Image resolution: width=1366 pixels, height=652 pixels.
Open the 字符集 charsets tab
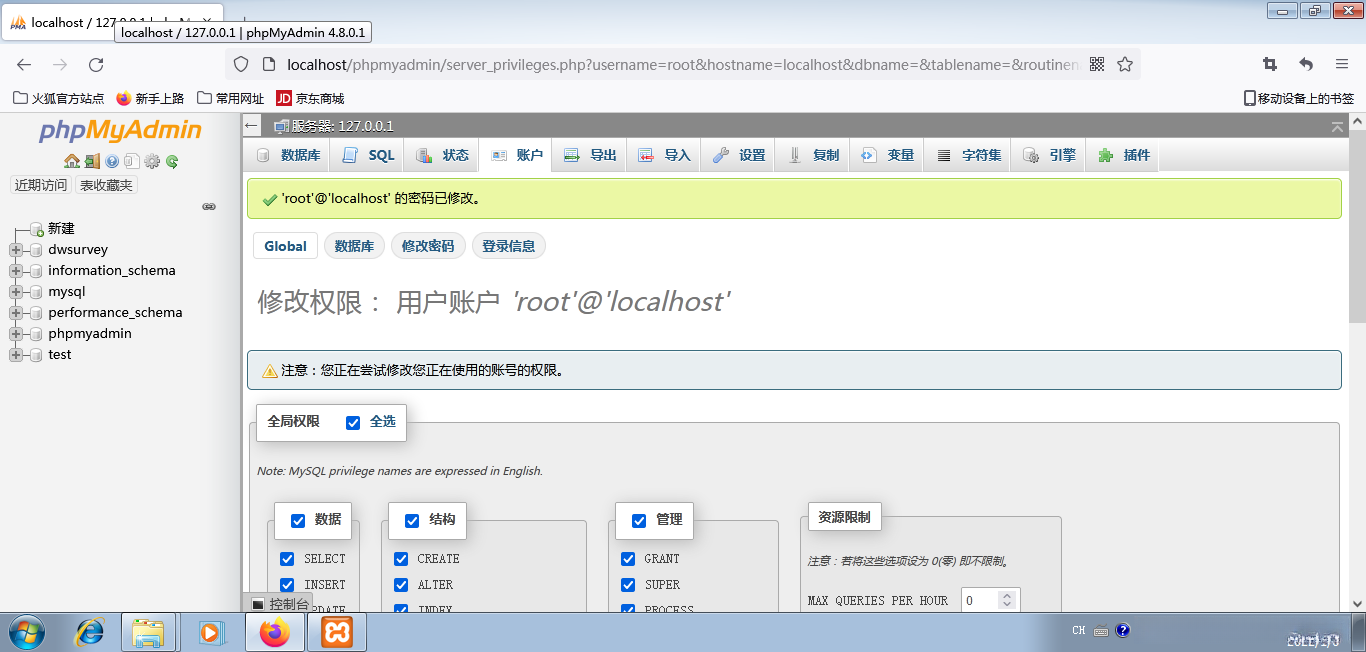click(x=969, y=155)
